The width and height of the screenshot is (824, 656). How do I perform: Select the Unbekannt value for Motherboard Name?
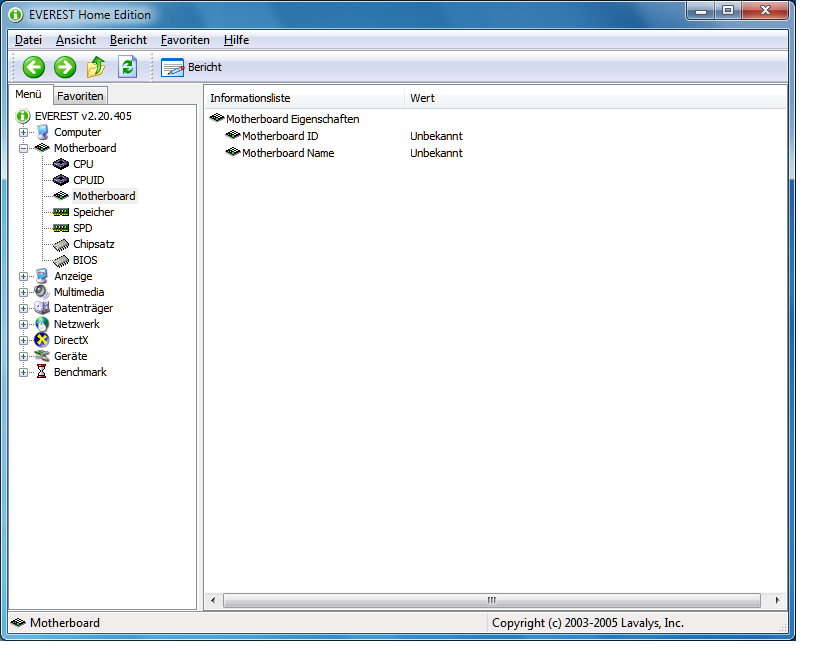click(x=436, y=153)
